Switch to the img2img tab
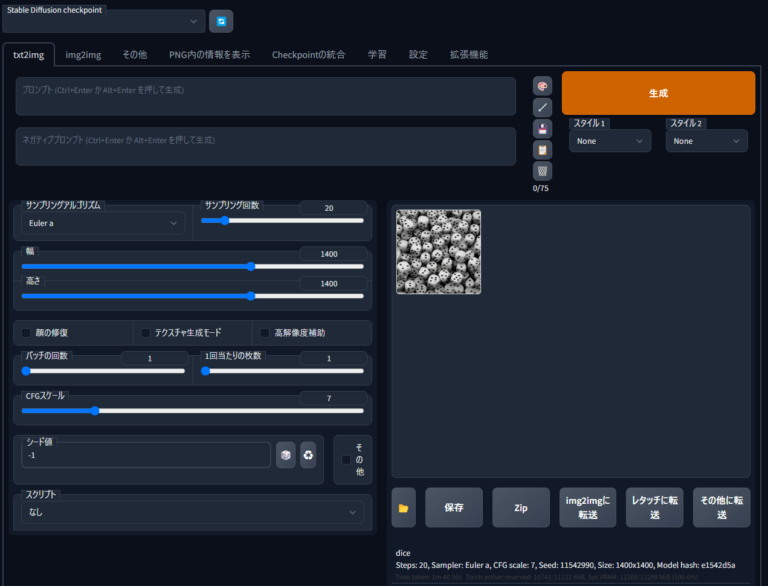Screen dimensions: 768x586 [x=83, y=55]
